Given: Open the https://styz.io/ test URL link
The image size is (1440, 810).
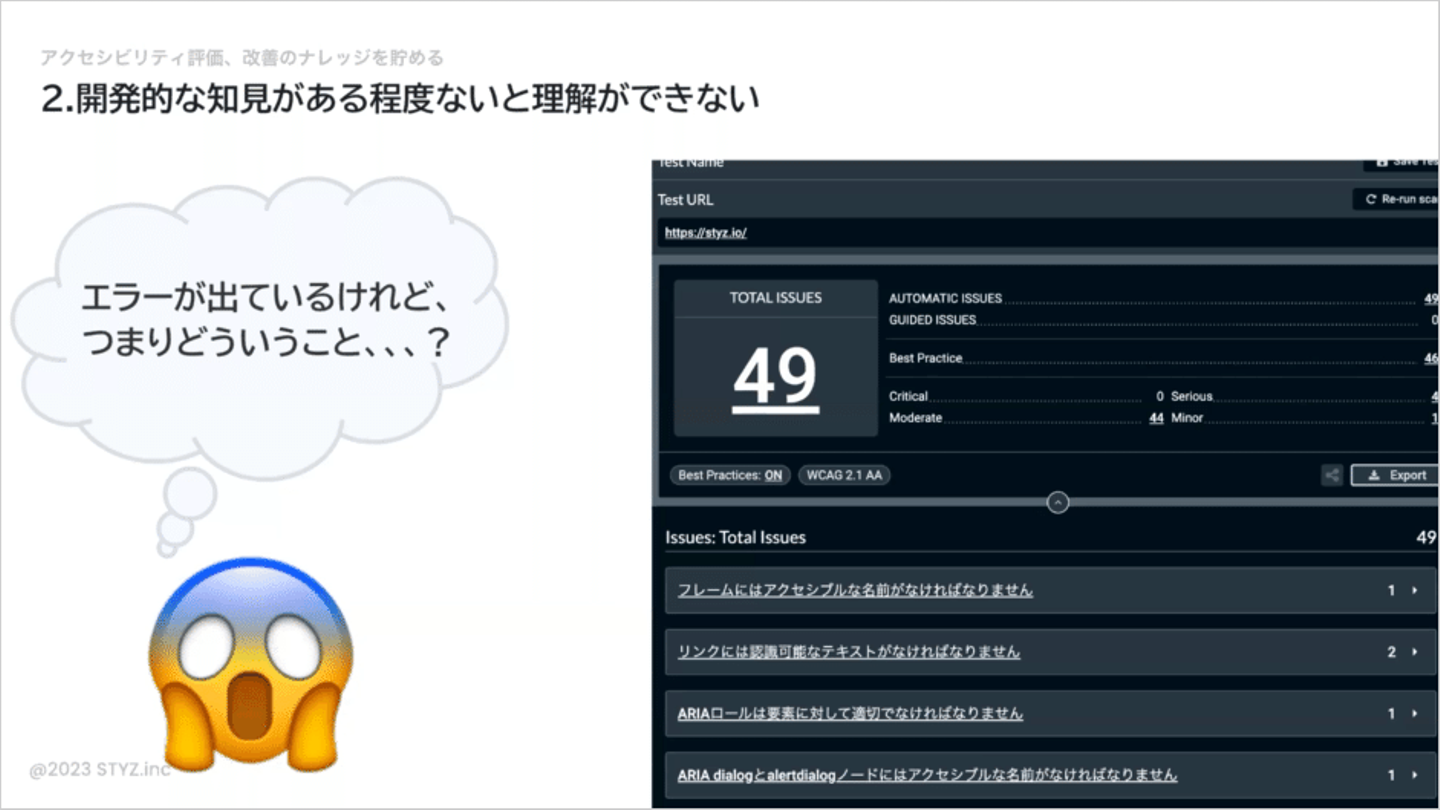Looking at the screenshot, I should tap(706, 233).
